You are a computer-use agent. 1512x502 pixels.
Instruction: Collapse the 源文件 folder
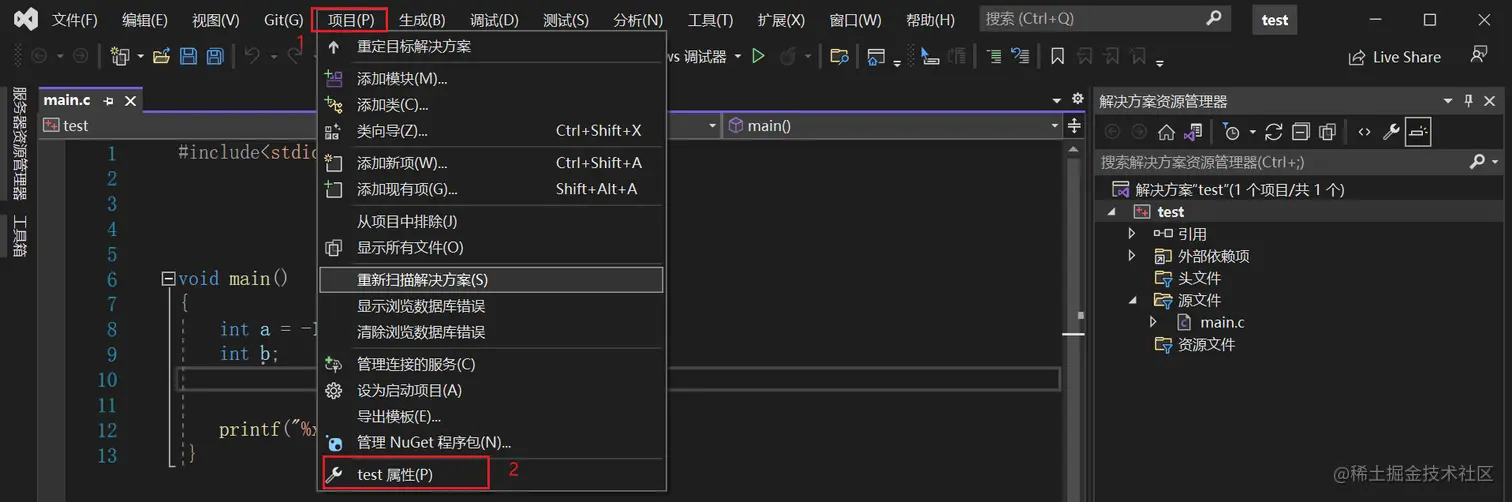pos(1132,300)
